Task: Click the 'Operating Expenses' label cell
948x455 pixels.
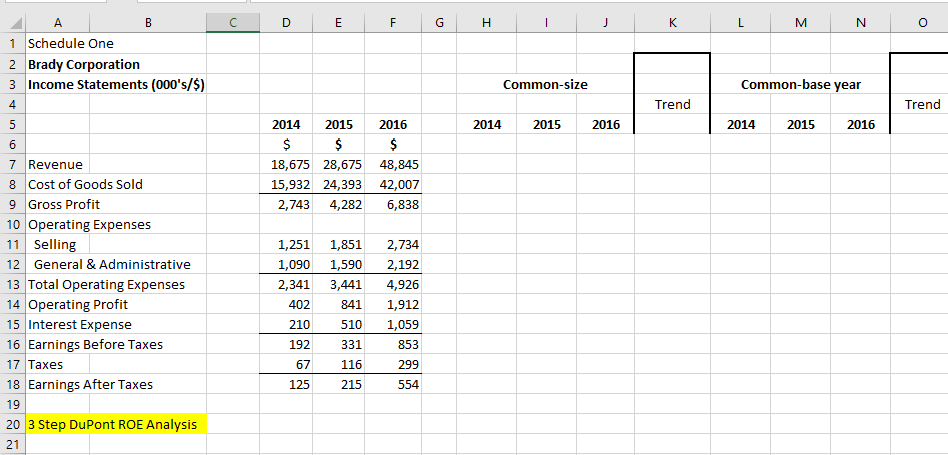Action: pyautogui.click(x=89, y=225)
